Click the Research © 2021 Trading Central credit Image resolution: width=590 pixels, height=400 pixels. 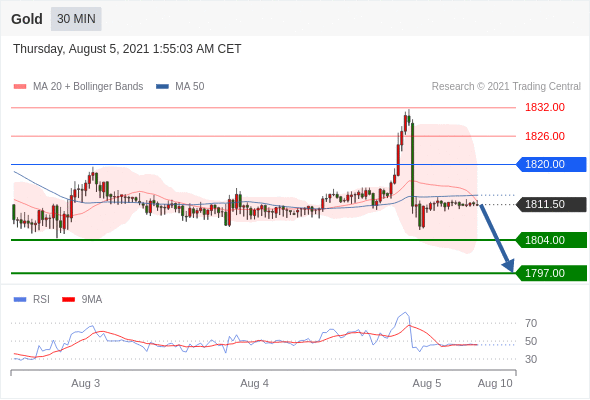coord(506,87)
